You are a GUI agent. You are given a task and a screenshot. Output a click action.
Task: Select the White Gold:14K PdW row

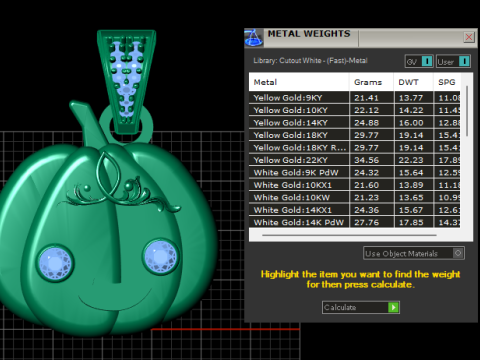tap(354, 222)
